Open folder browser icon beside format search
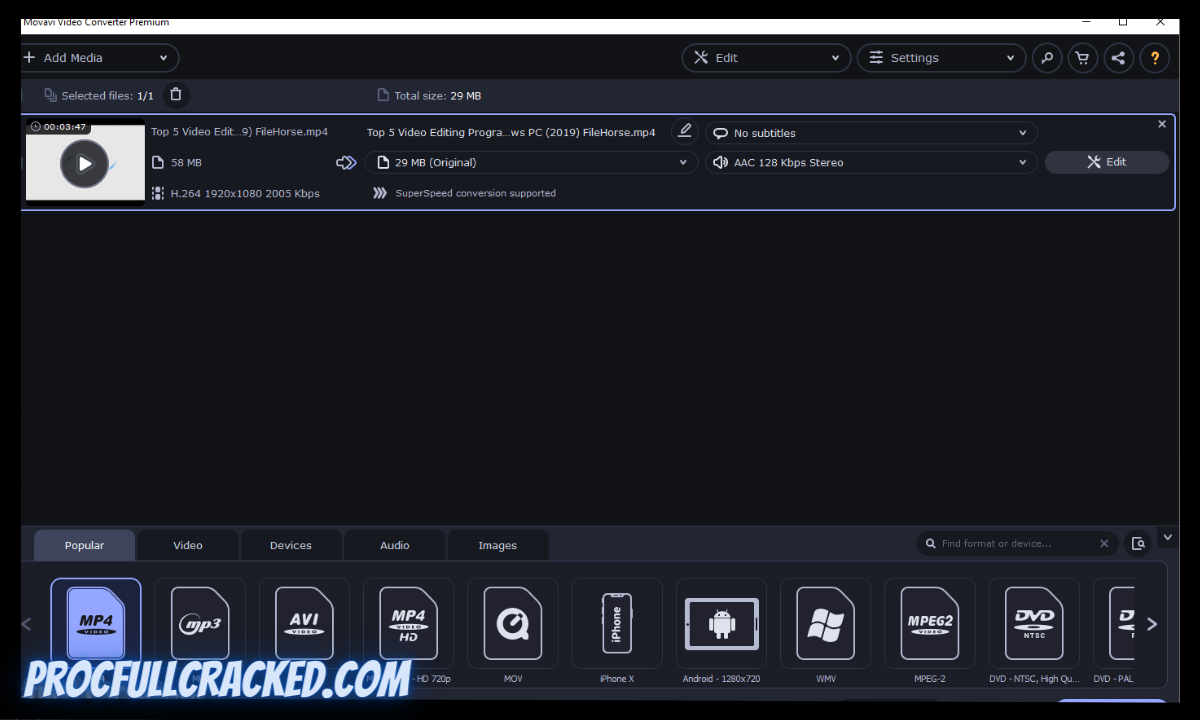 coord(1138,543)
